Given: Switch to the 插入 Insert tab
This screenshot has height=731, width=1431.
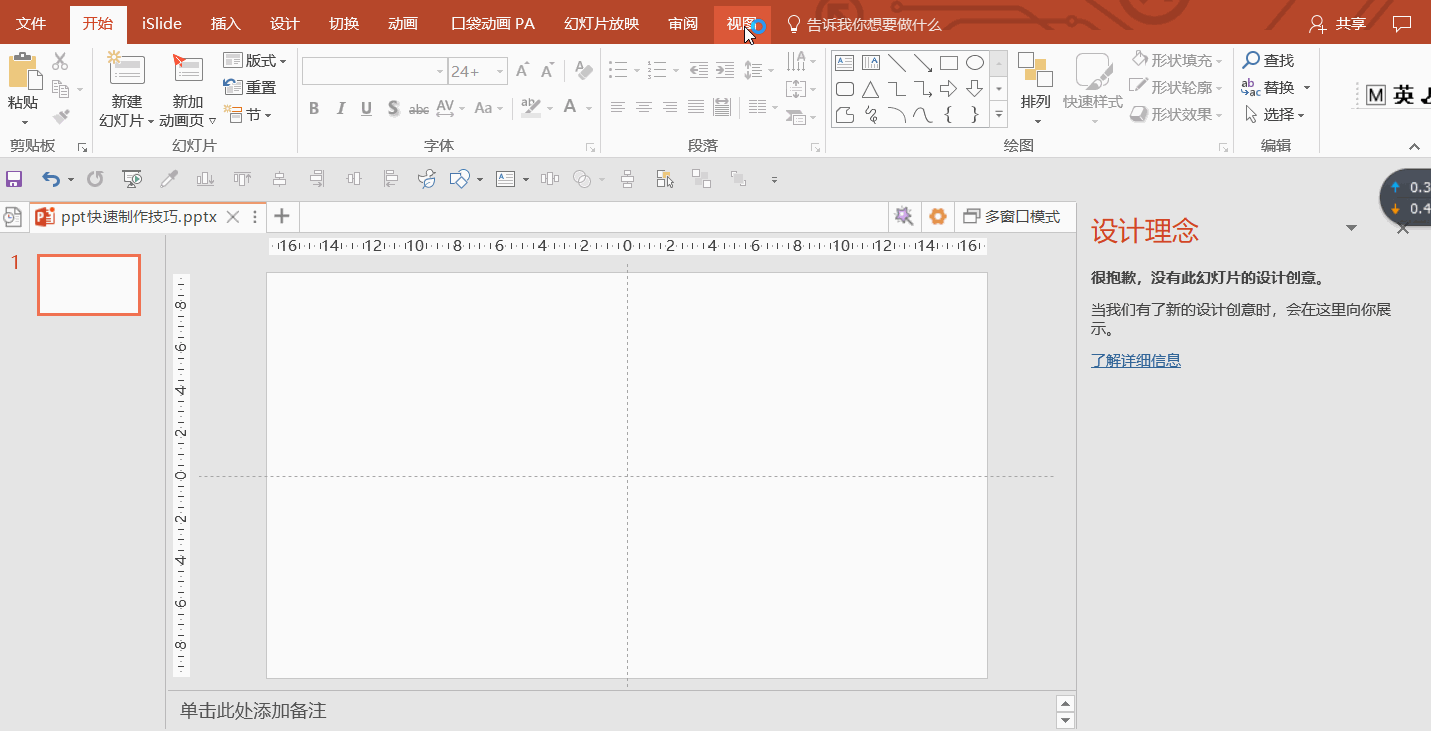Looking at the screenshot, I should [x=226, y=23].
